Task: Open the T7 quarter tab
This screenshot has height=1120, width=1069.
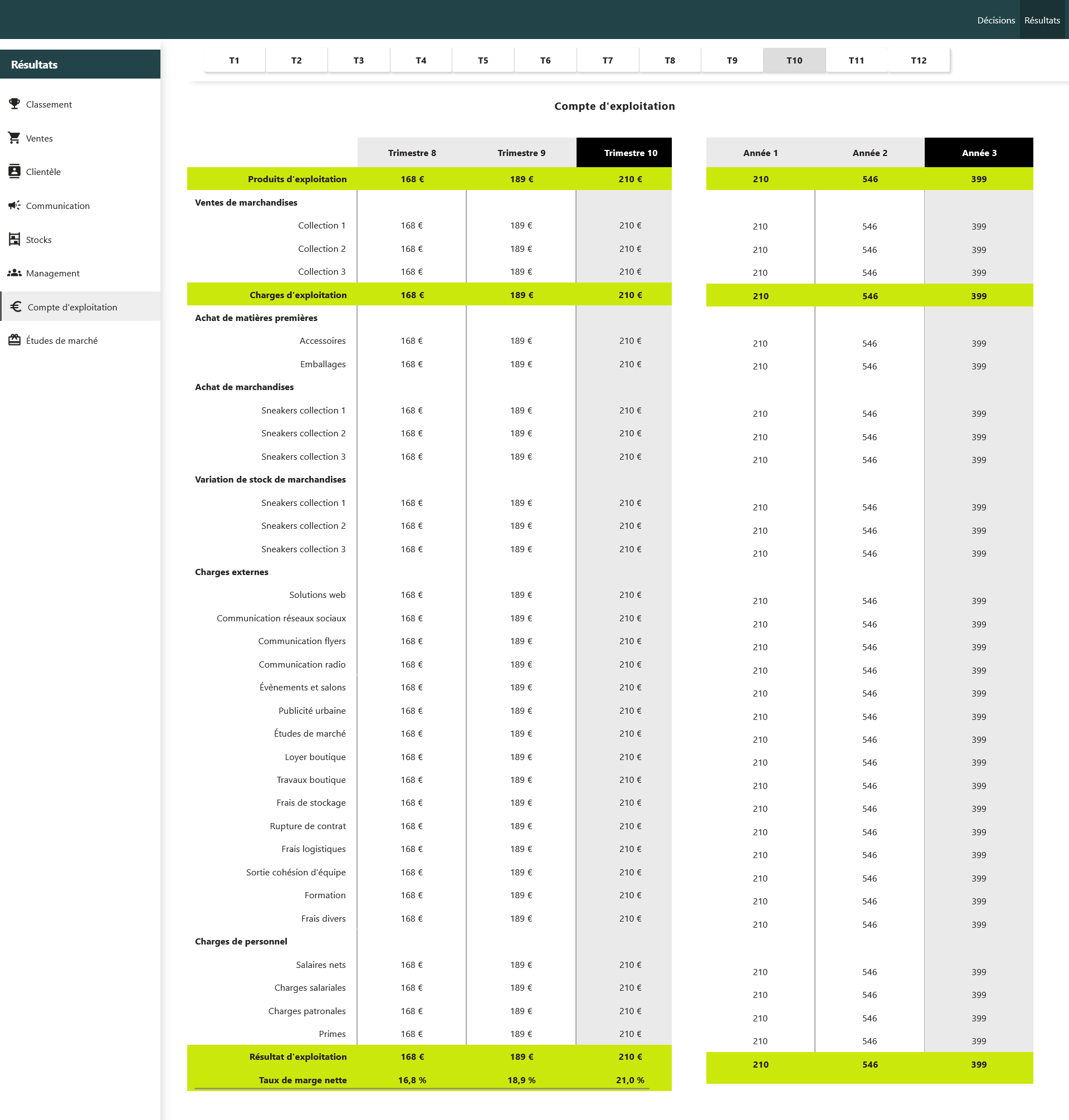Action: pos(607,60)
